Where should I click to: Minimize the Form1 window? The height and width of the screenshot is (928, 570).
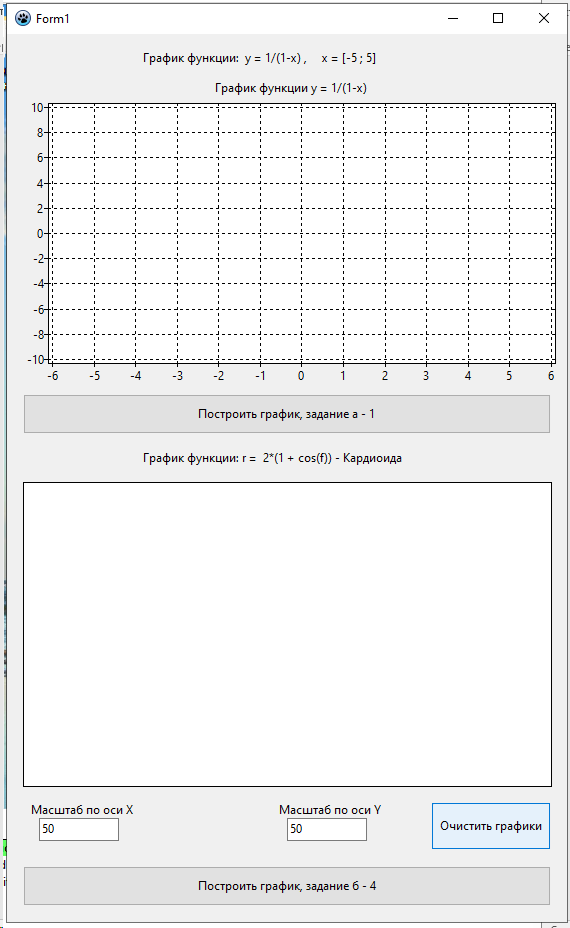coord(453,18)
